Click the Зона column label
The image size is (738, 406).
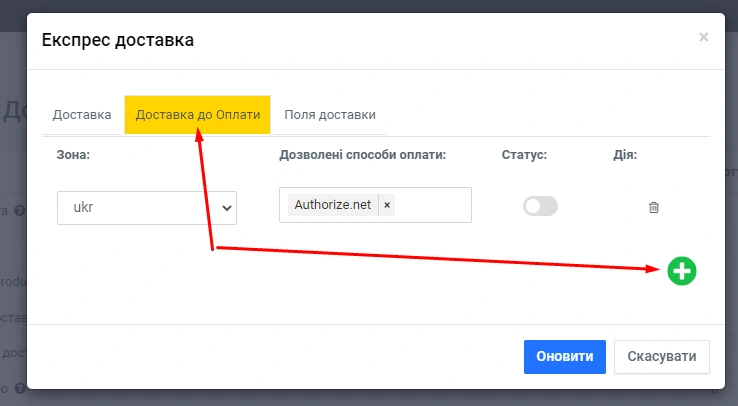click(x=74, y=155)
